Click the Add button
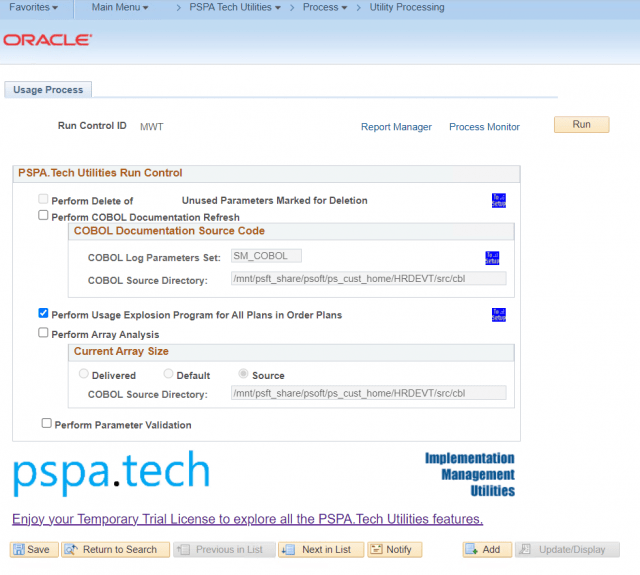This screenshot has width=640, height=575. point(487,550)
